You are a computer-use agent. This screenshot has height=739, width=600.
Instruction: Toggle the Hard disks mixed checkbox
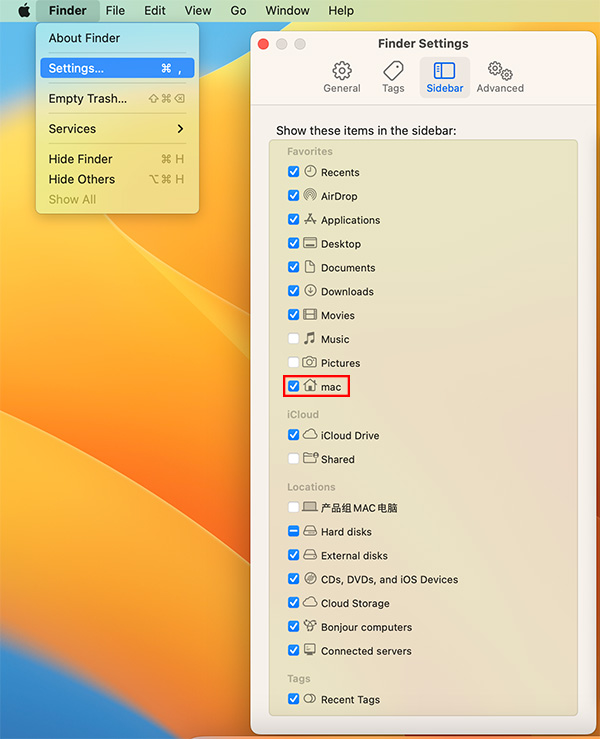[x=293, y=532]
